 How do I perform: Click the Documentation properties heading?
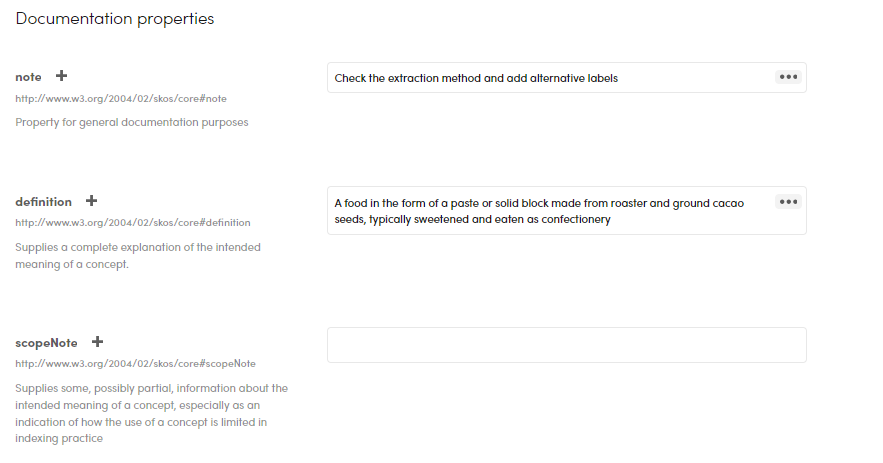[x=115, y=19]
